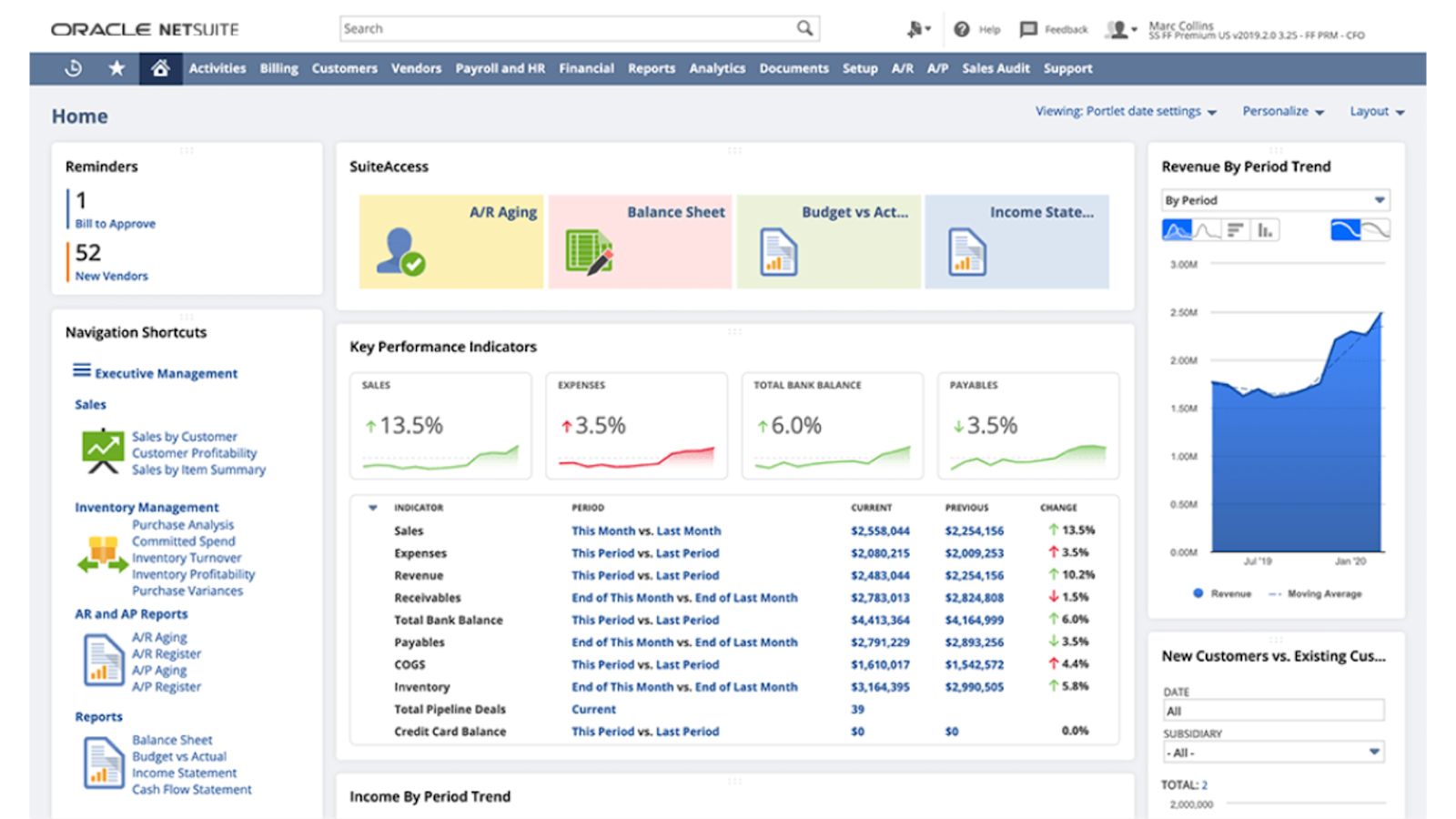Image resolution: width=1456 pixels, height=819 pixels.
Task: Click the Feedback icon
Action: pyautogui.click(x=1027, y=28)
